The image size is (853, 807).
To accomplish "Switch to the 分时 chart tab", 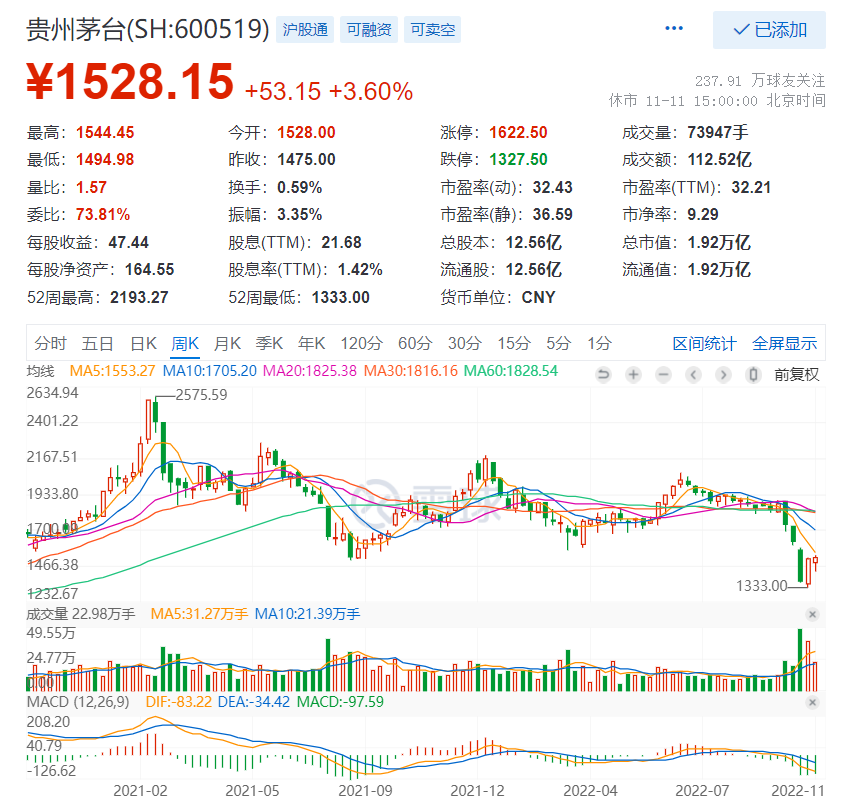I will [50, 343].
